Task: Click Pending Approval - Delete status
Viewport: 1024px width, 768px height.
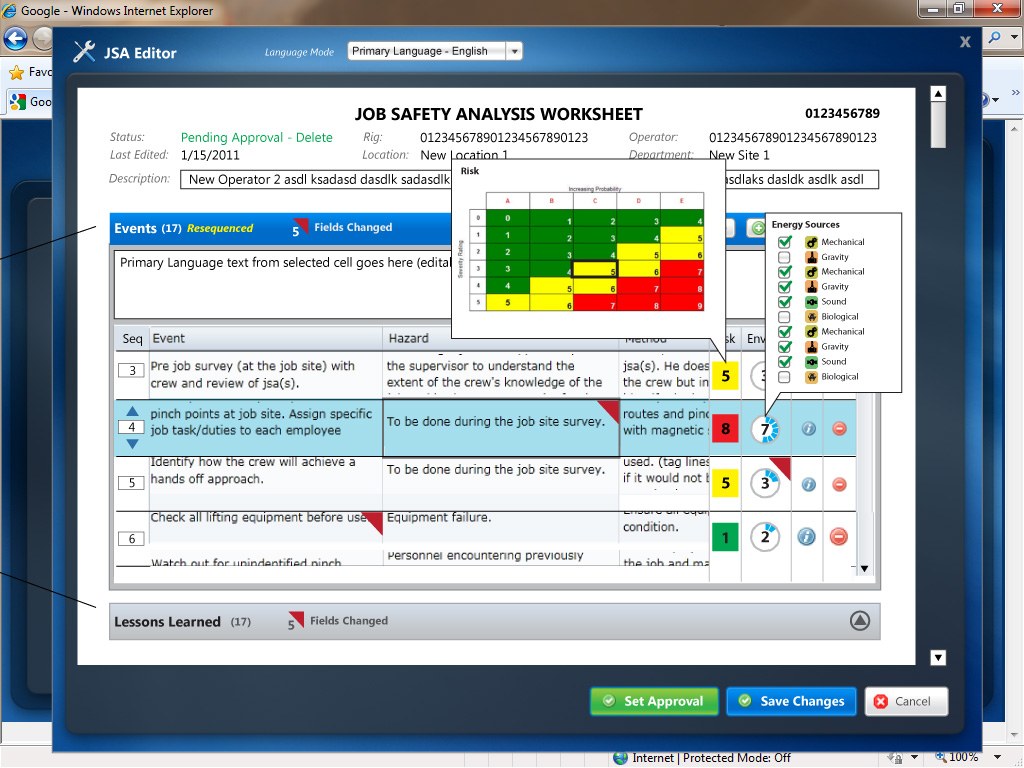Action: point(257,137)
